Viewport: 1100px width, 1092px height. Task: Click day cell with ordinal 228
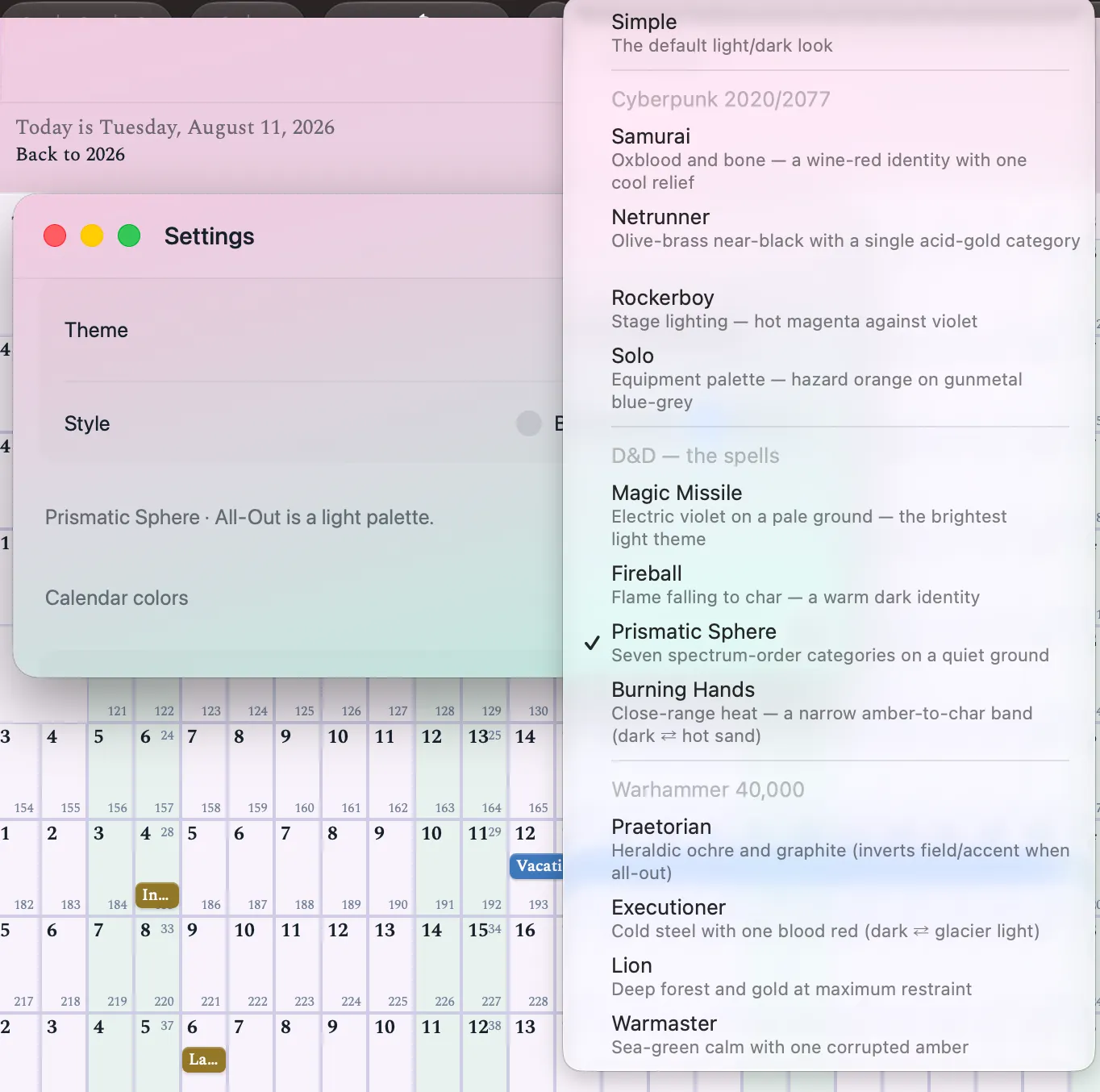coord(531,964)
